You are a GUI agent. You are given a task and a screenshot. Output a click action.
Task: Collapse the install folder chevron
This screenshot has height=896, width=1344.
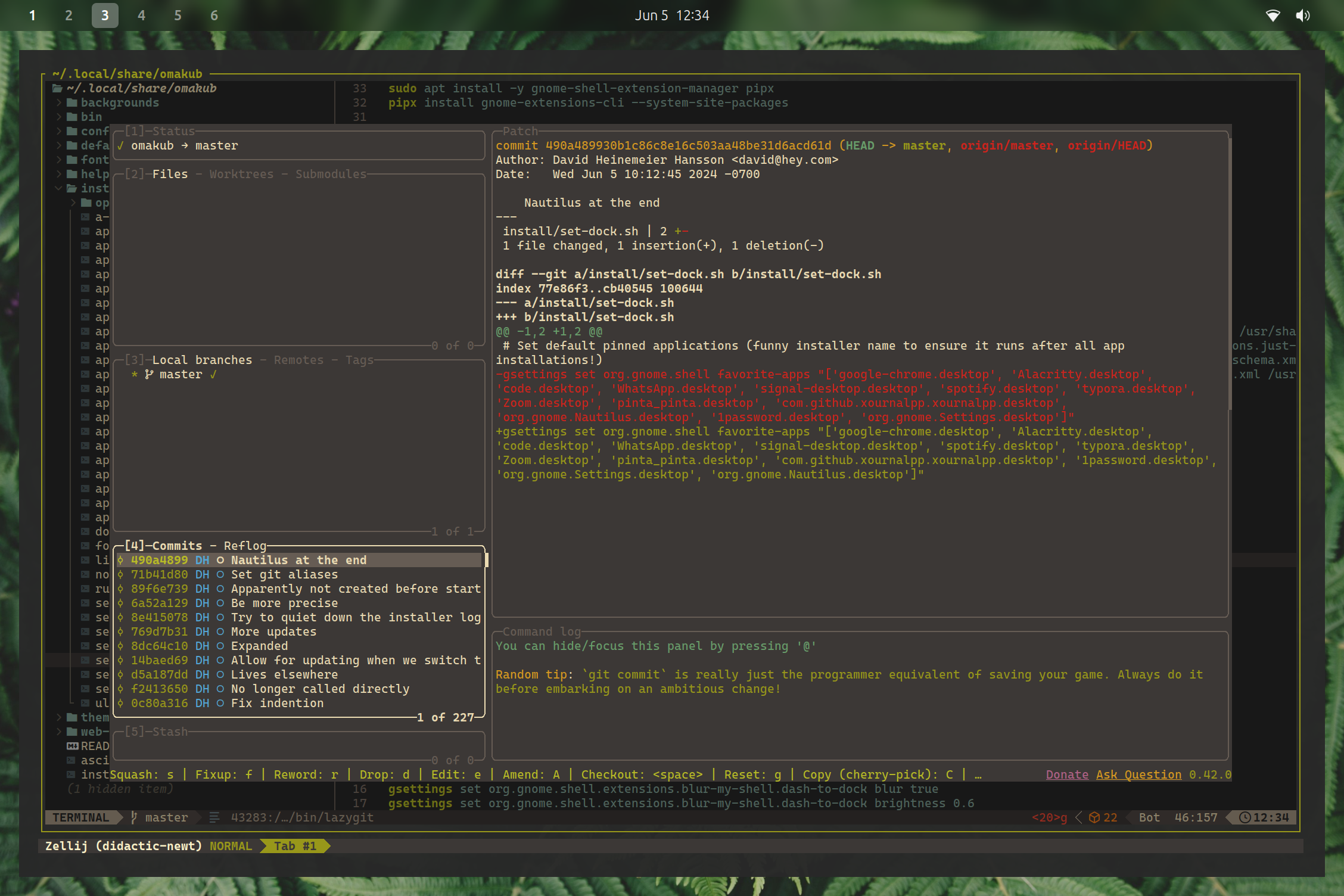coord(58,188)
